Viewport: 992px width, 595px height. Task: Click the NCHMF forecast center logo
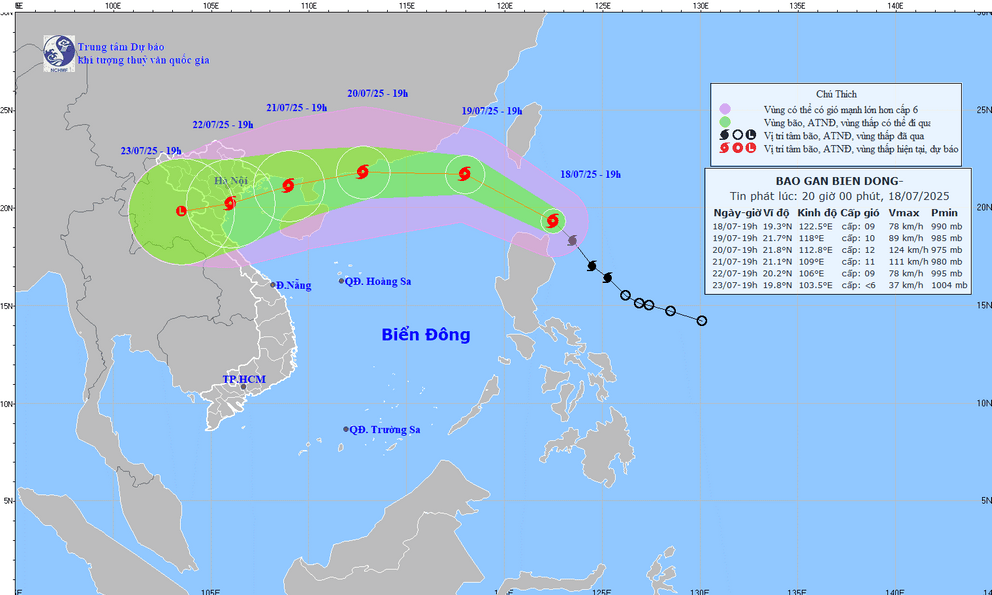pos(59,53)
